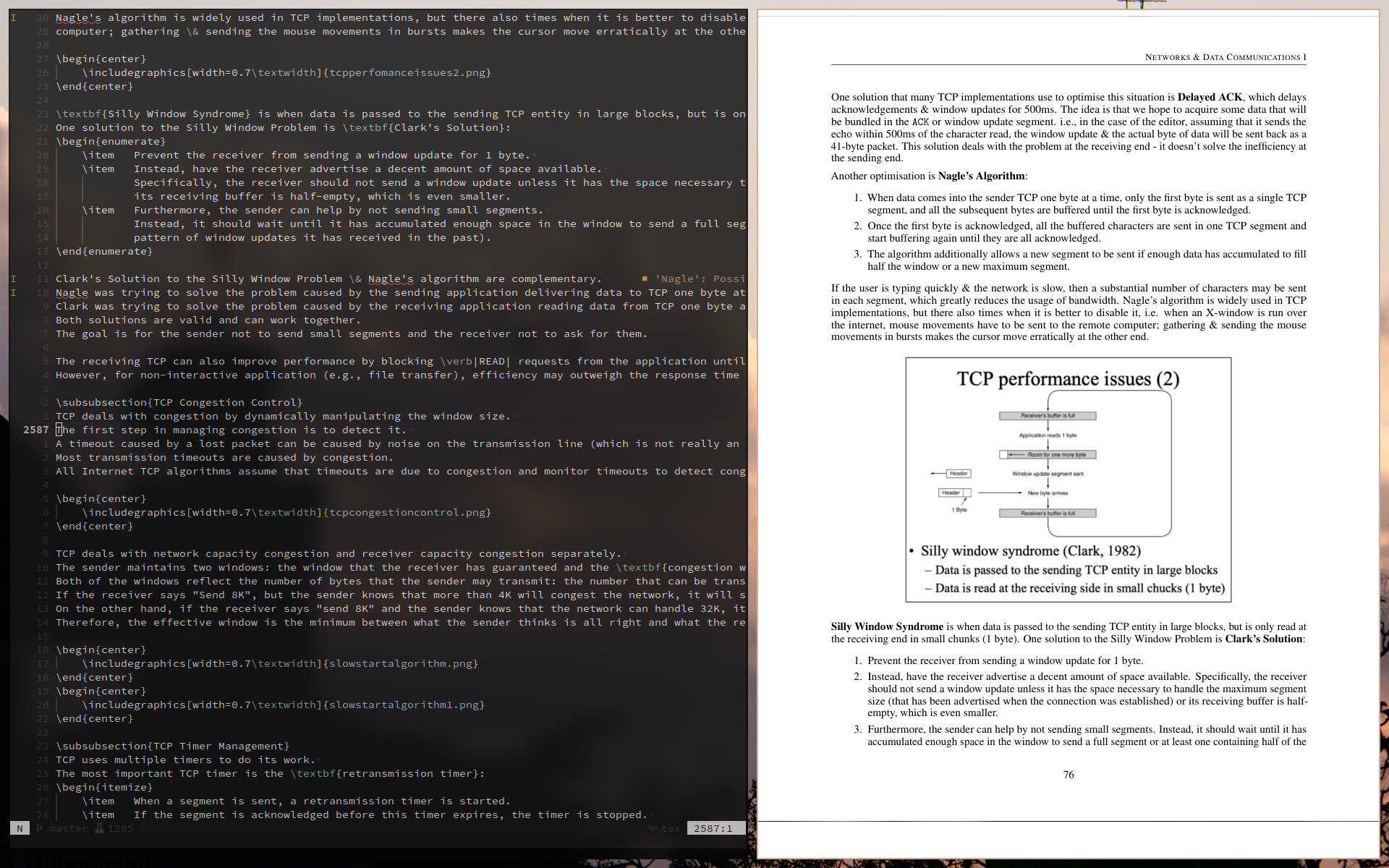
Task: Click the 'Networks & Data Communications I' page header
Action: pos(1226,57)
